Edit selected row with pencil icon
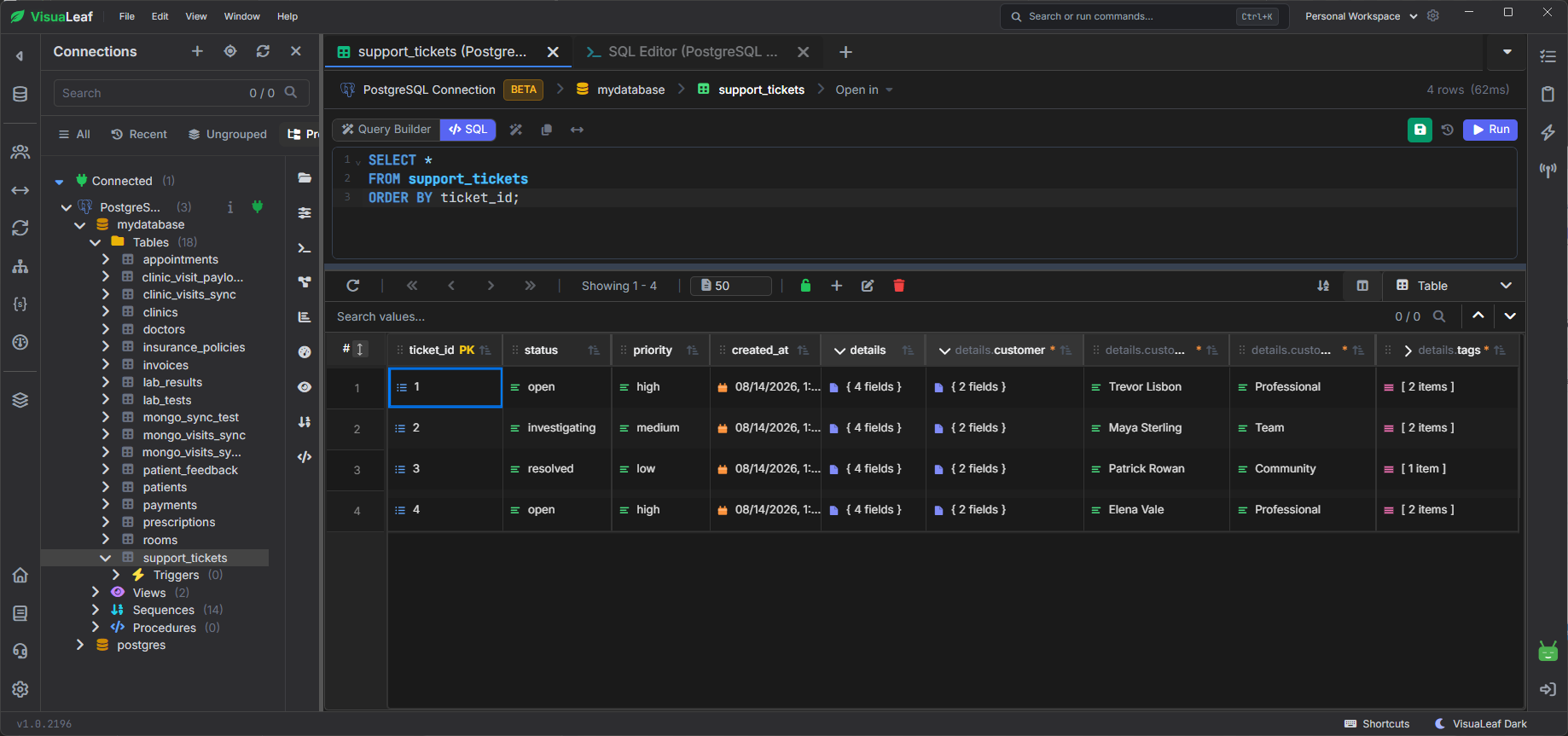1568x736 pixels. 868,286
